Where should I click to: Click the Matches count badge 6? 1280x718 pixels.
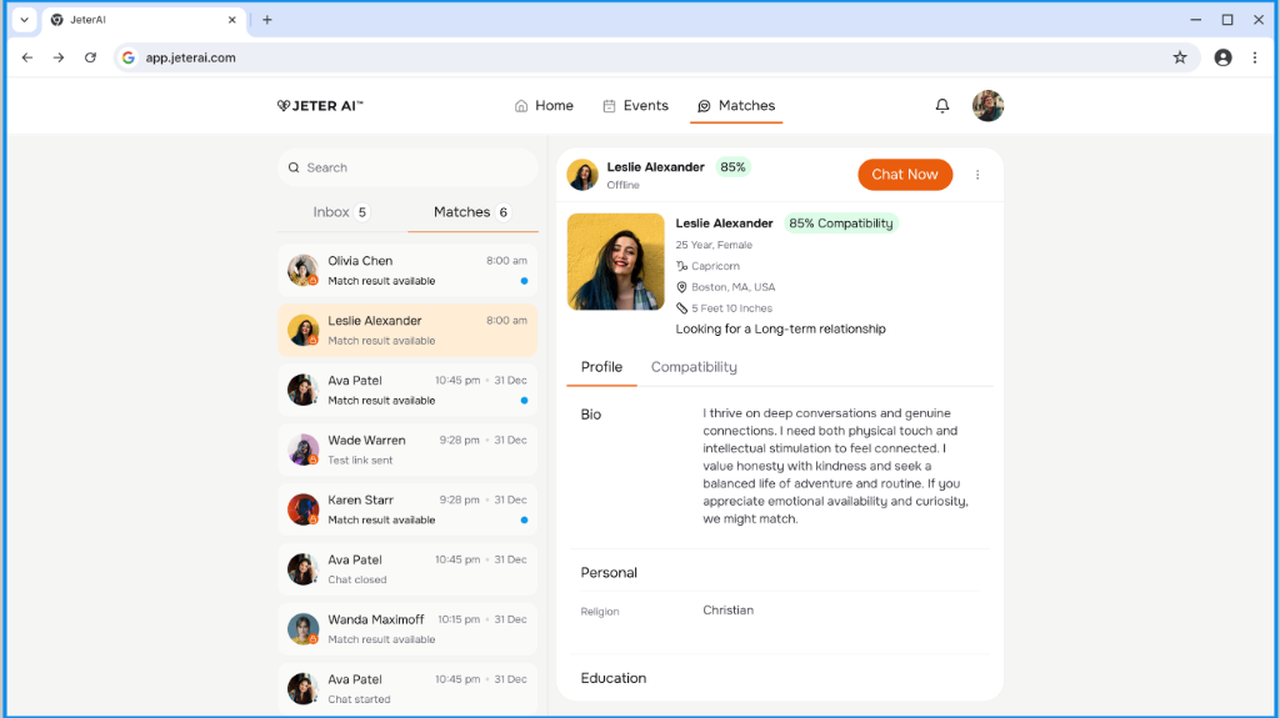click(503, 212)
